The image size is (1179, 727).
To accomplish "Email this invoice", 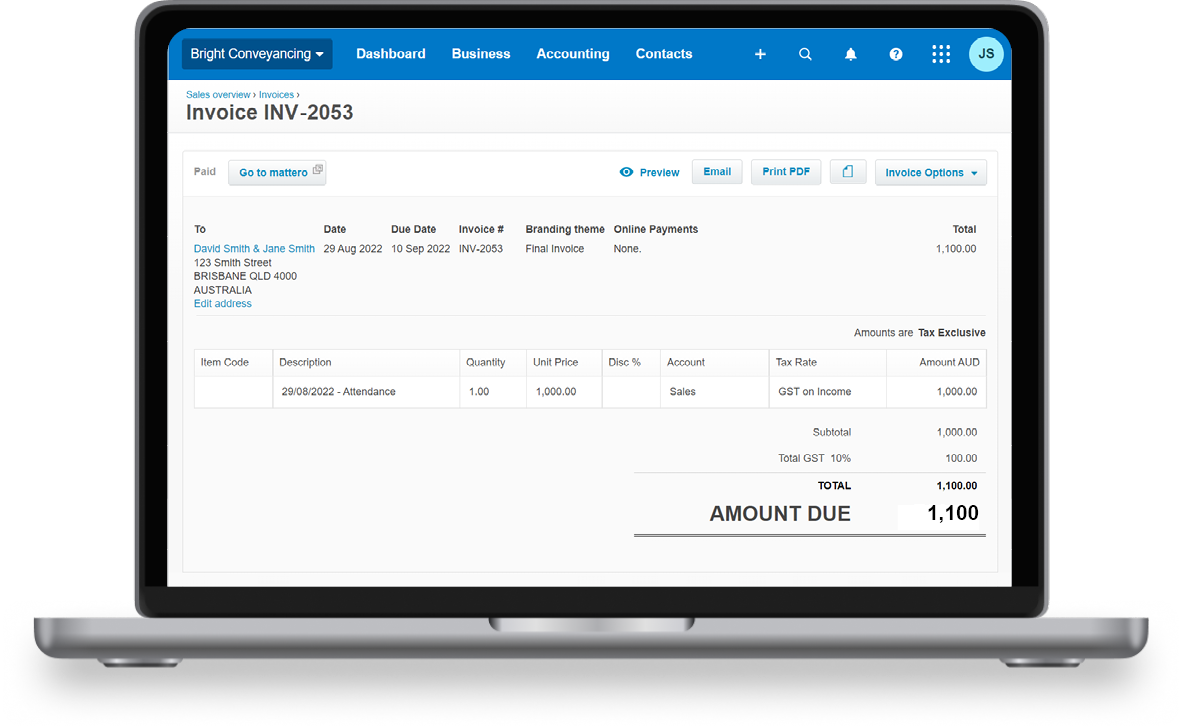I will [x=717, y=171].
